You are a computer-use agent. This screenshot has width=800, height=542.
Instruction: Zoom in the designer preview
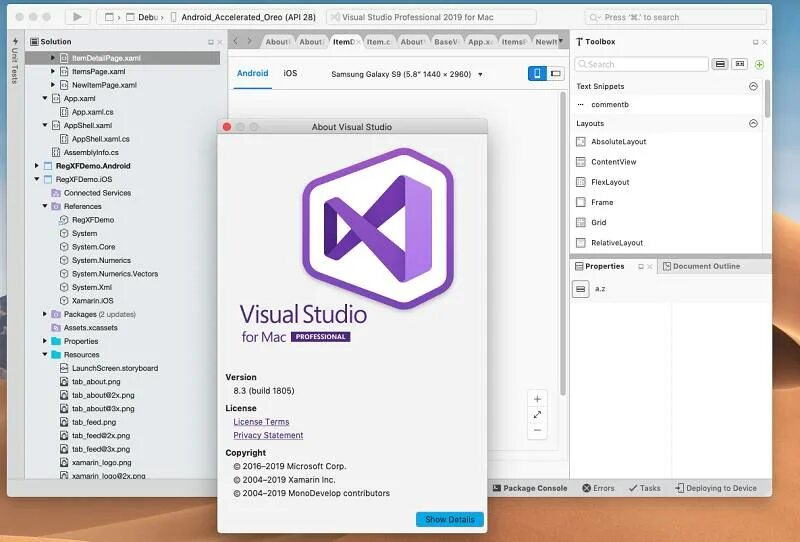click(537, 399)
